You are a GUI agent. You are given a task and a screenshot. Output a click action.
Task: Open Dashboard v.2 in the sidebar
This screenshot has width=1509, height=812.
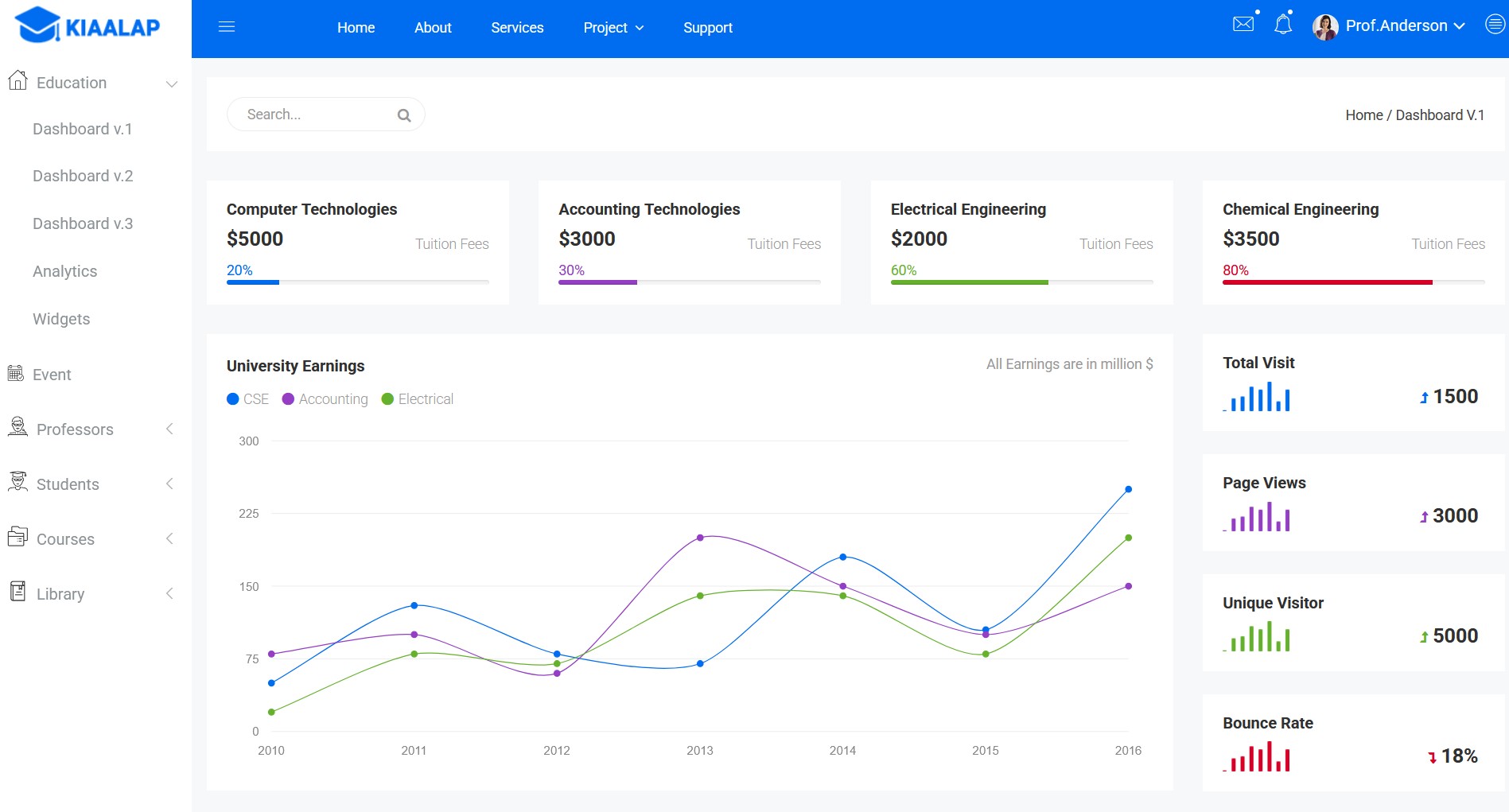click(x=83, y=177)
